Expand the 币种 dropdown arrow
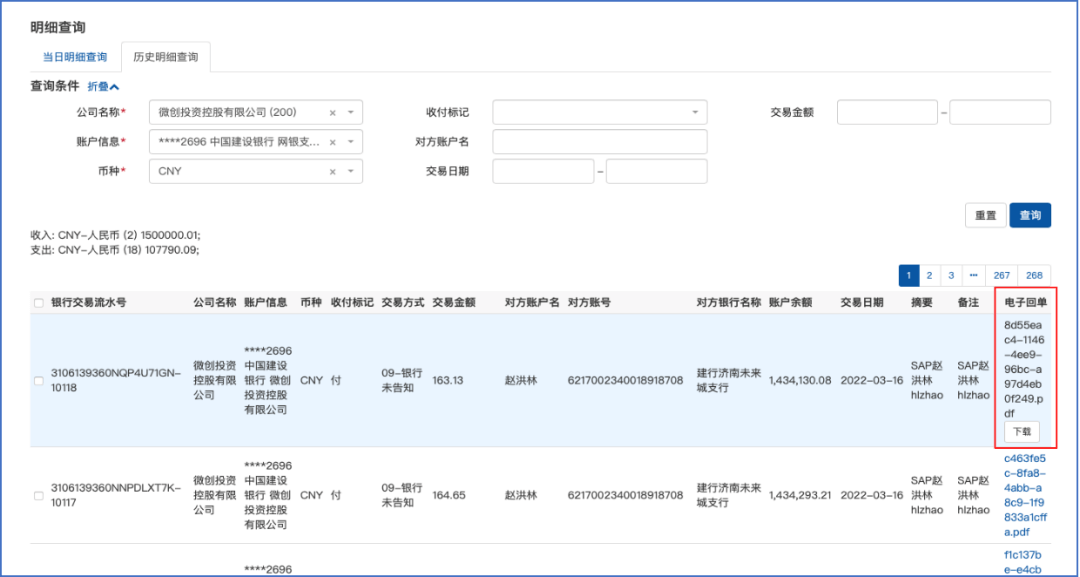1080x577 pixels. coord(350,172)
